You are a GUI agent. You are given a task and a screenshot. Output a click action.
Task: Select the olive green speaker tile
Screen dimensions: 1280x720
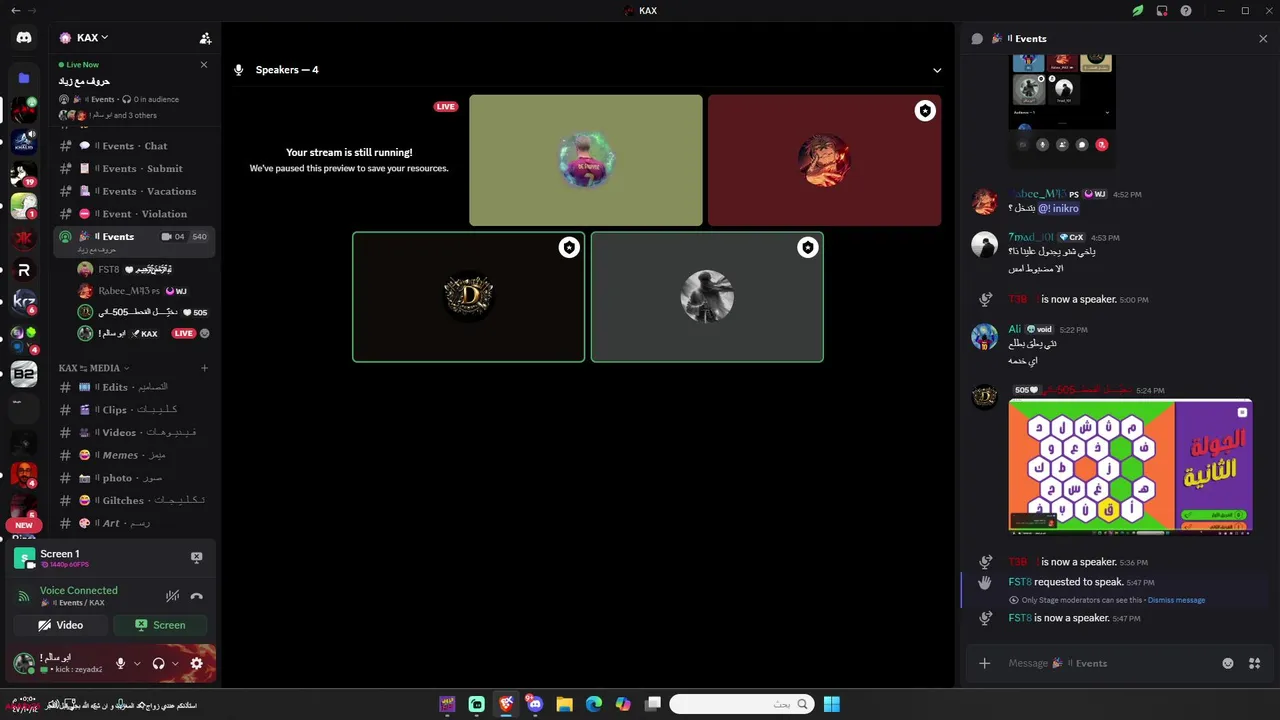tap(586, 160)
